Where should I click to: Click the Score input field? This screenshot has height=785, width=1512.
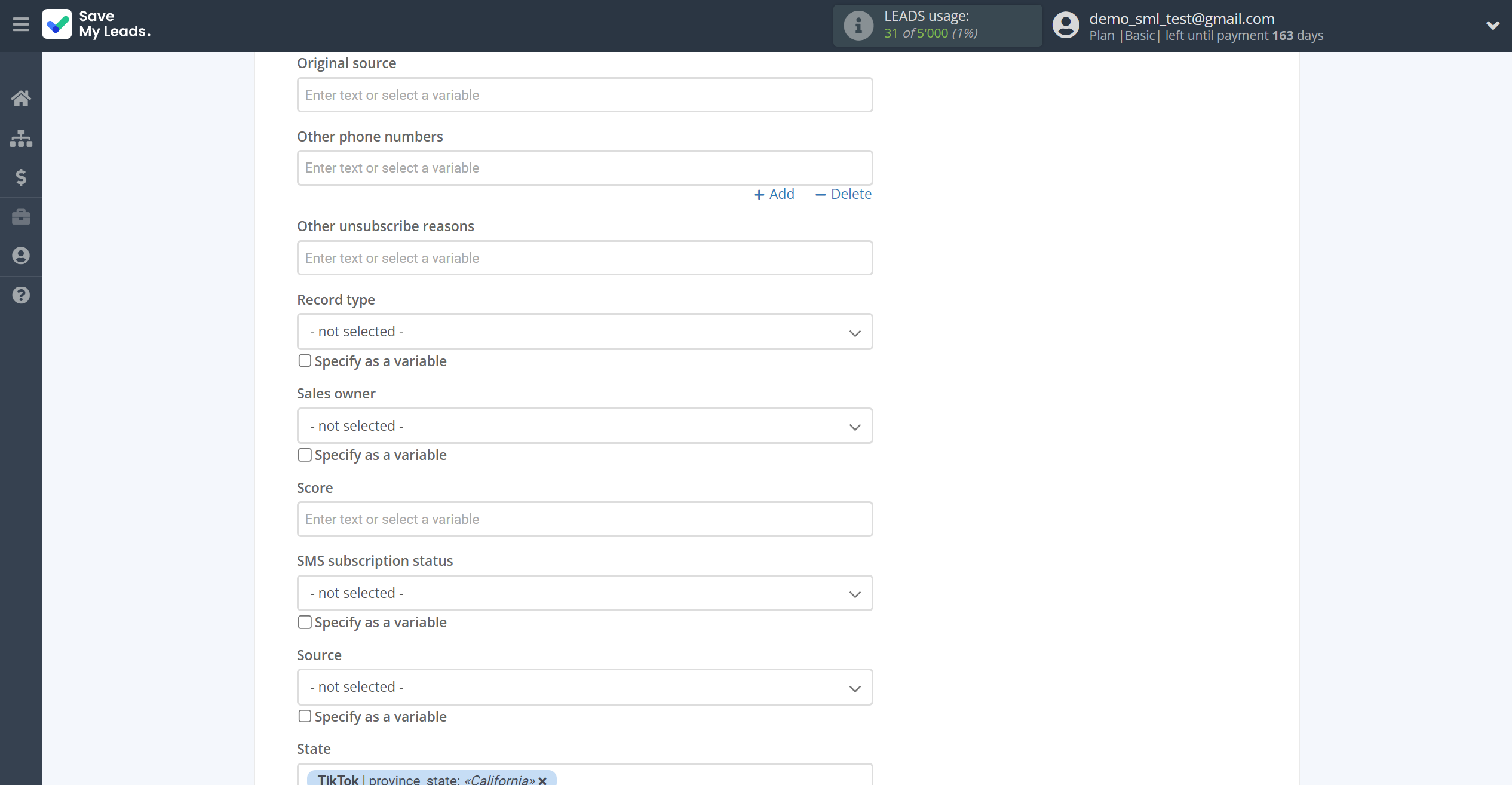585,519
